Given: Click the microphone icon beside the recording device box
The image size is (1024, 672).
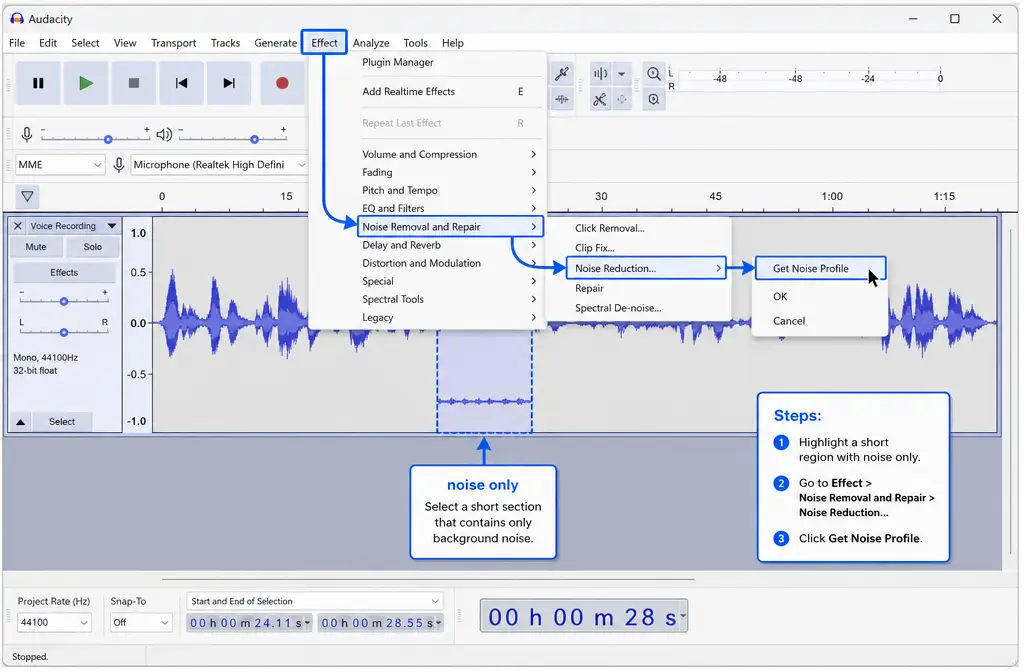Looking at the screenshot, I should click(x=119, y=165).
